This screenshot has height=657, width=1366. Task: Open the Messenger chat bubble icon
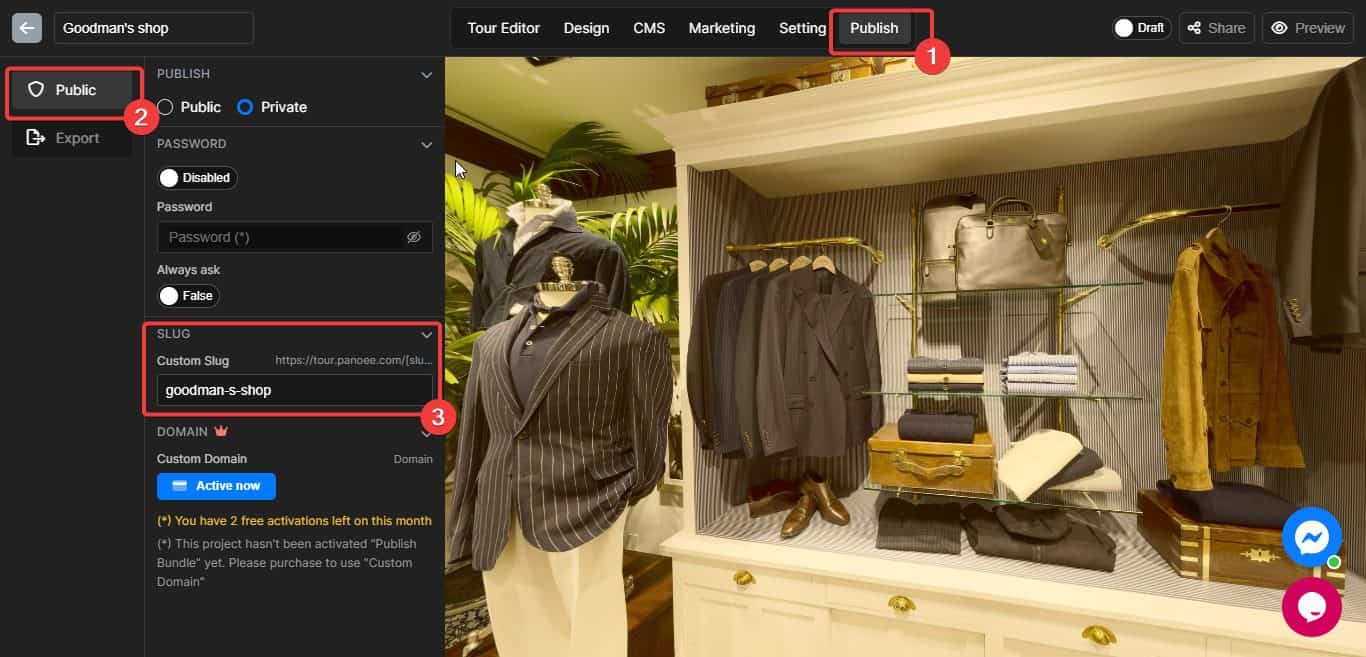tap(1311, 537)
